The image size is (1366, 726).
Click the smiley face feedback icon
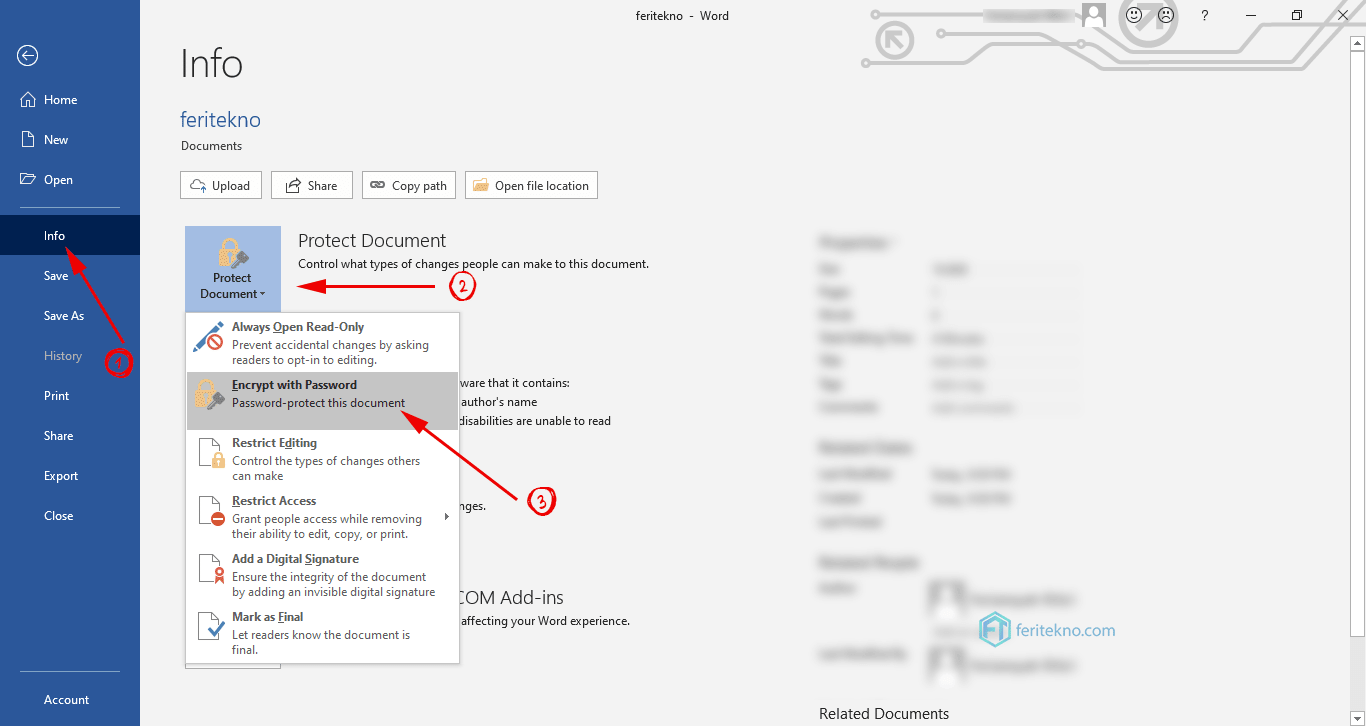tap(1134, 15)
